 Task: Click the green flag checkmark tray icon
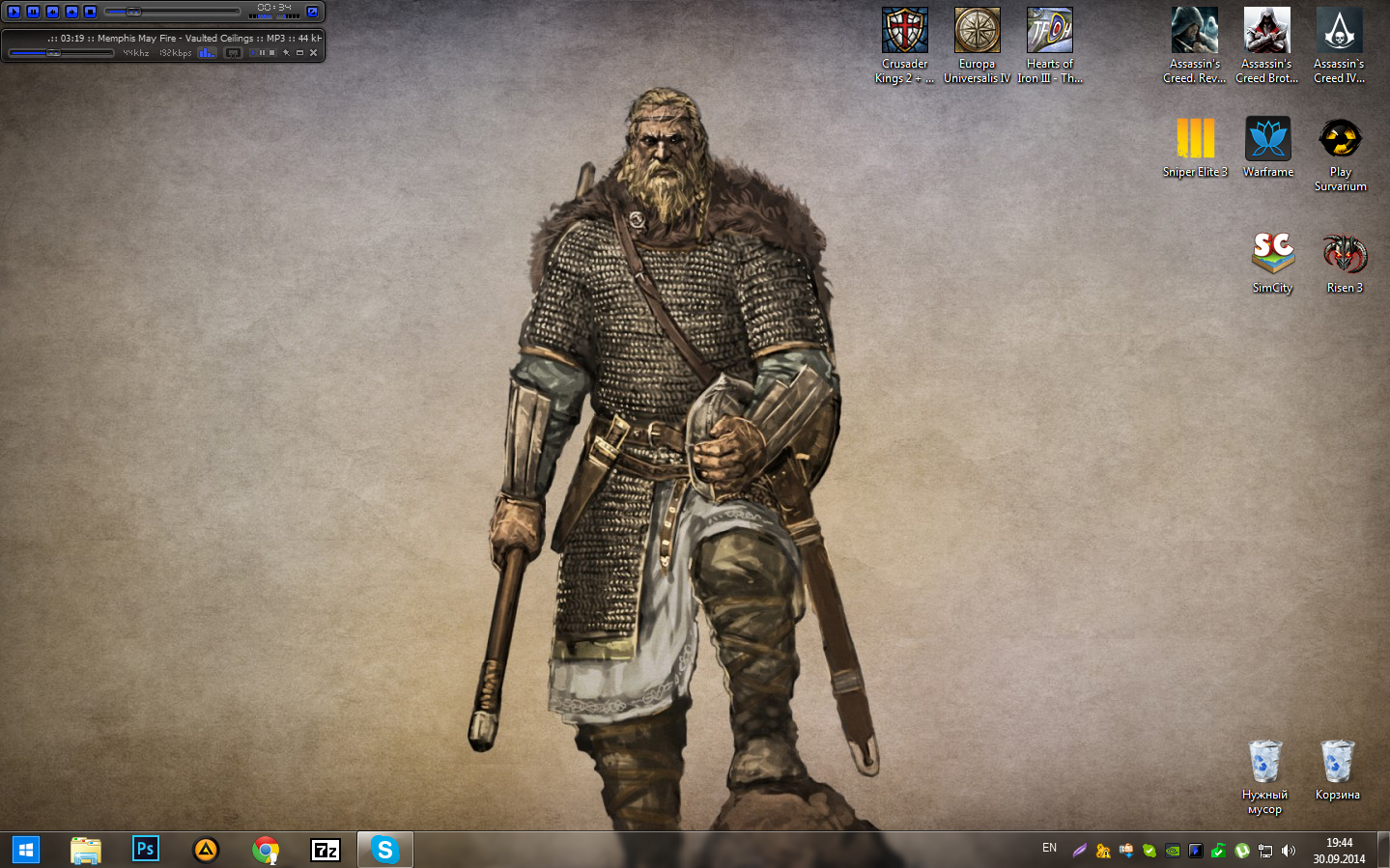1219,851
